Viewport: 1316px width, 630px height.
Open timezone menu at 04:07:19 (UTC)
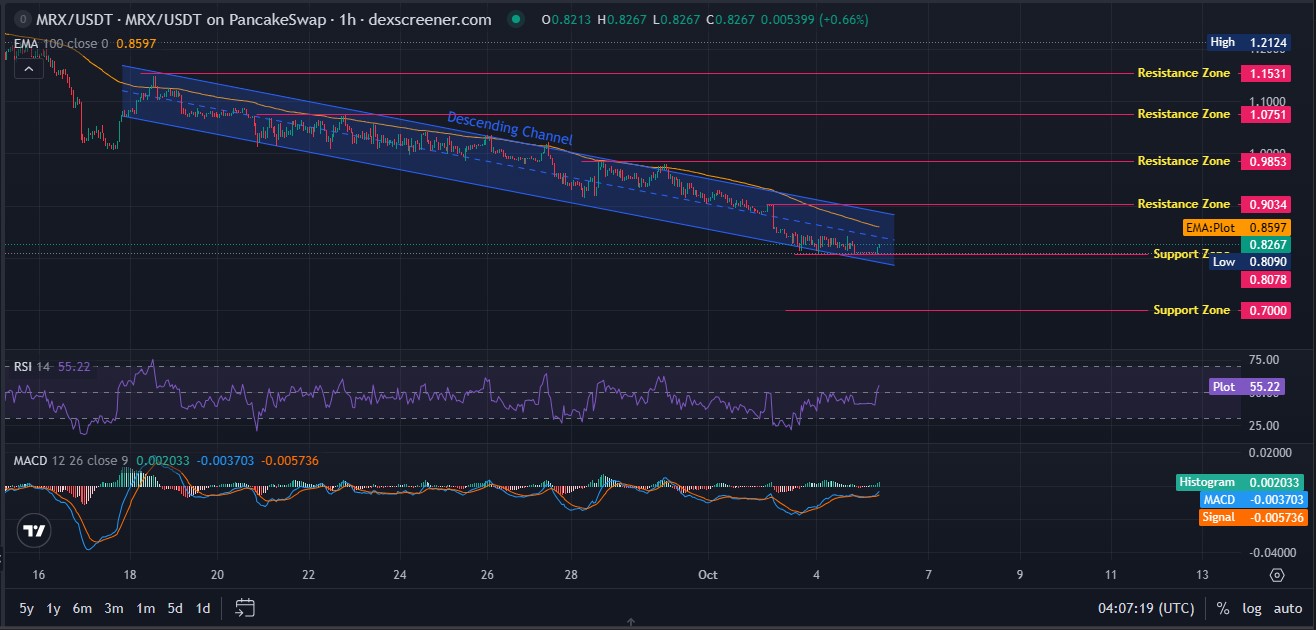(x=1145, y=607)
